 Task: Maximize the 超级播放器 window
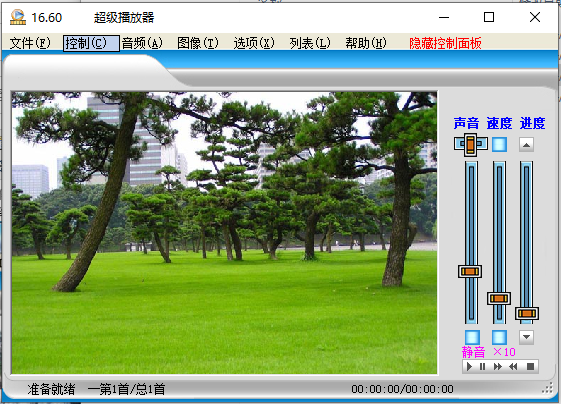click(489, 17)
